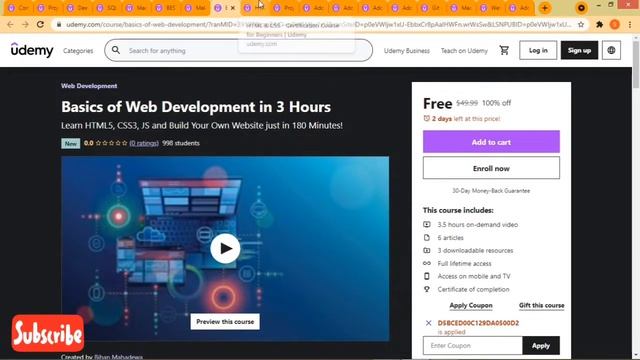This screenshot has height=360, width=640.
Task: Click the Enter Coupon input field
Action: 473,345
